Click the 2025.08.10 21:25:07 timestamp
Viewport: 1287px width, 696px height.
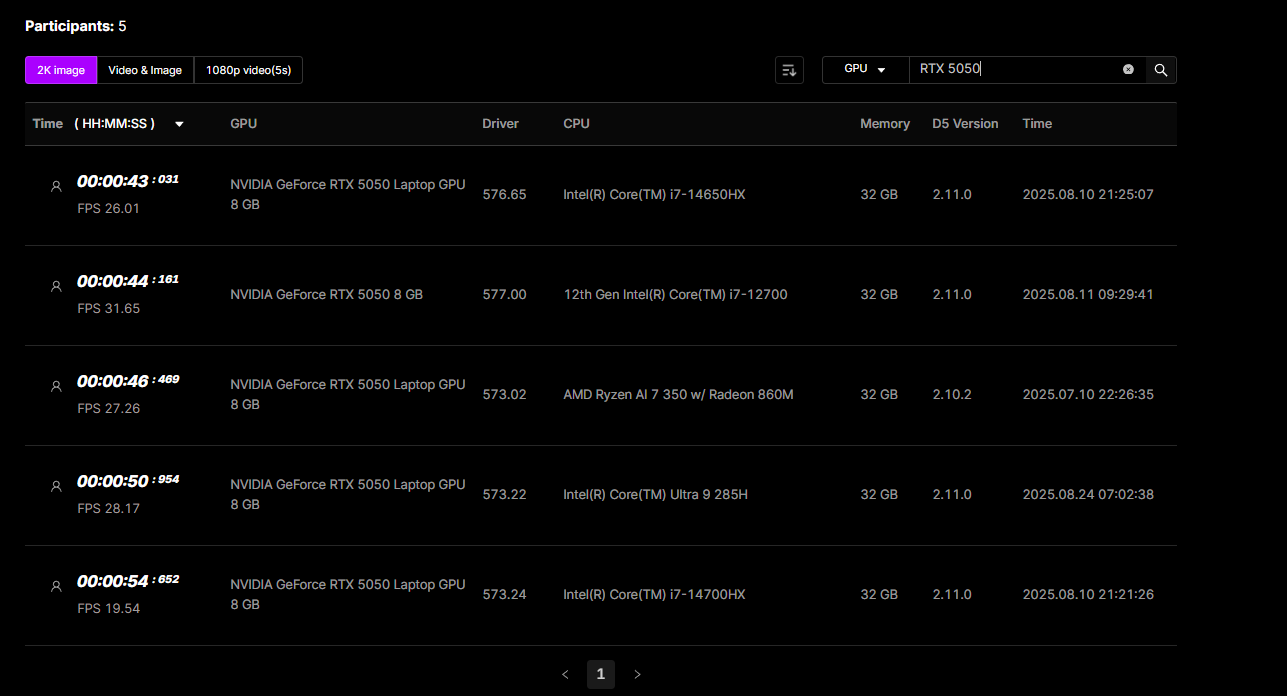(1088, 195)
